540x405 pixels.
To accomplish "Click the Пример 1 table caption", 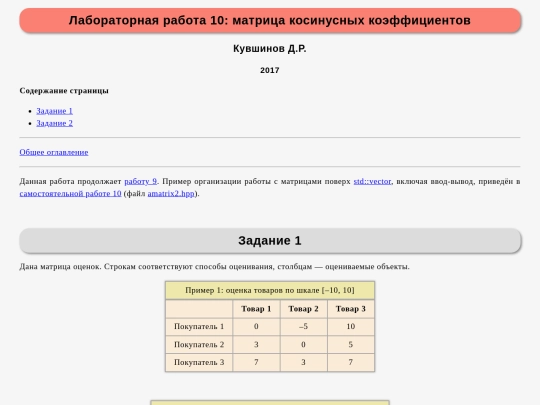I will coord(270,290).
